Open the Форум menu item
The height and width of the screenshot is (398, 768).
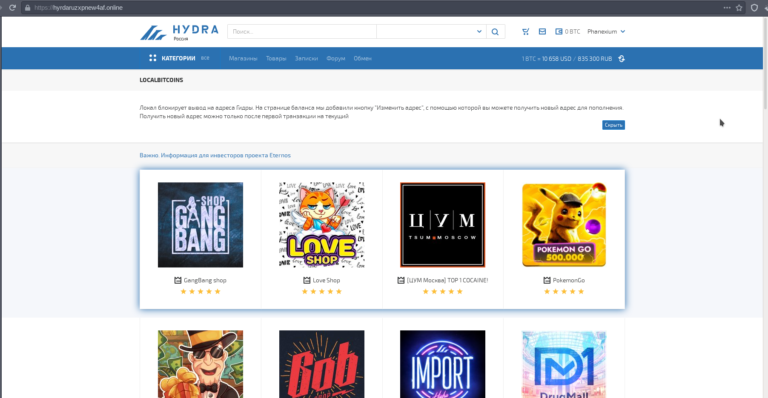point(336,58)
